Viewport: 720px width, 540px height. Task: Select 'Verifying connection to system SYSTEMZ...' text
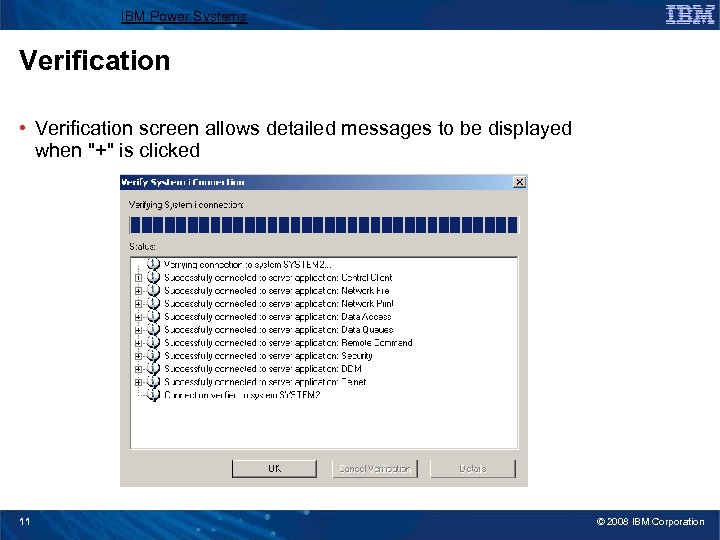click(248, 264)
